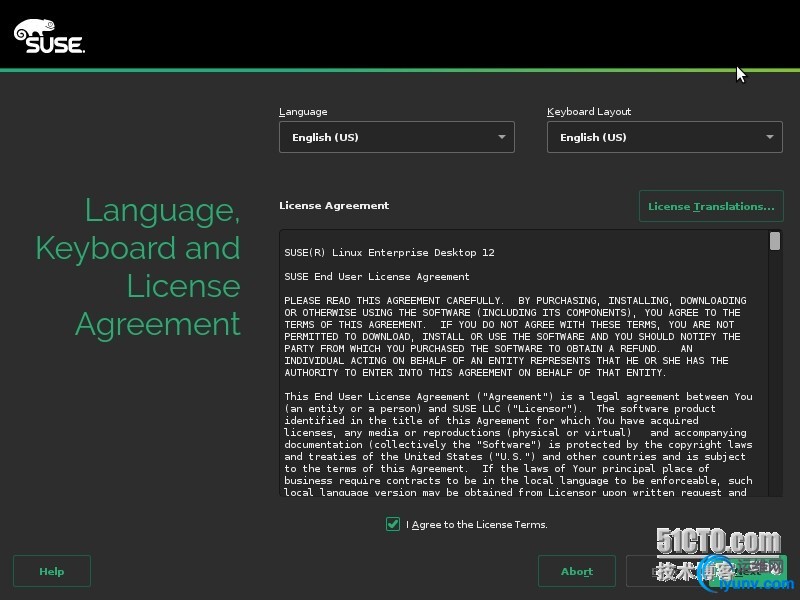Click line starting 'PLEASE READ THIS AGREEMENT CAREFULLY'
The height and width of the screenshot is (600, 800).
click(x=515, y=301)
